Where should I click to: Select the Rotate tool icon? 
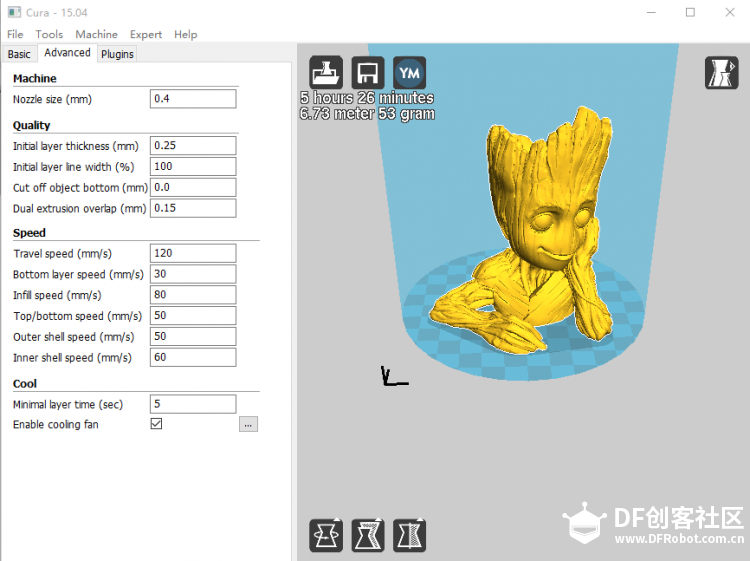click(x=326, y=535)
